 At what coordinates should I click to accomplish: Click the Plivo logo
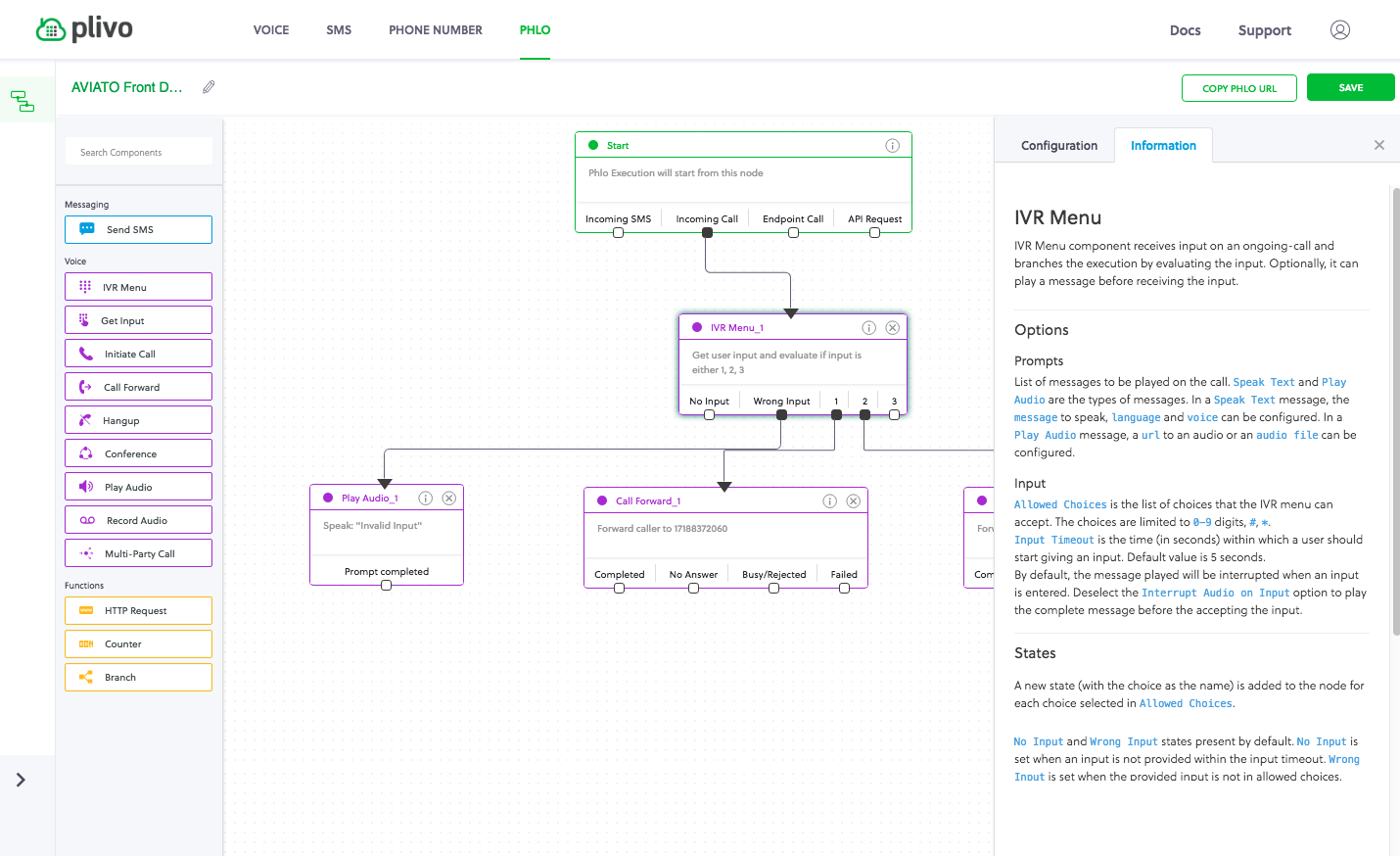pos(84,29)
